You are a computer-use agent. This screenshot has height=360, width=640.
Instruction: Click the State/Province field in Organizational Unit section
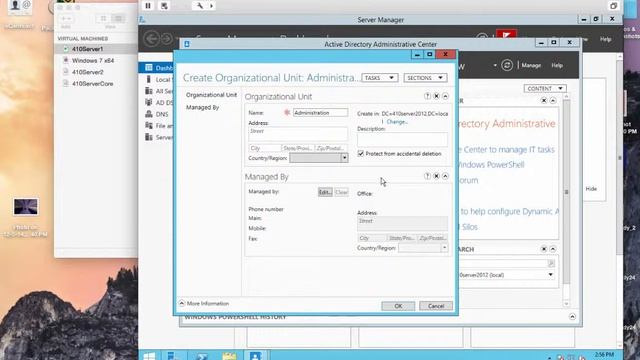(x=298, y=148)
